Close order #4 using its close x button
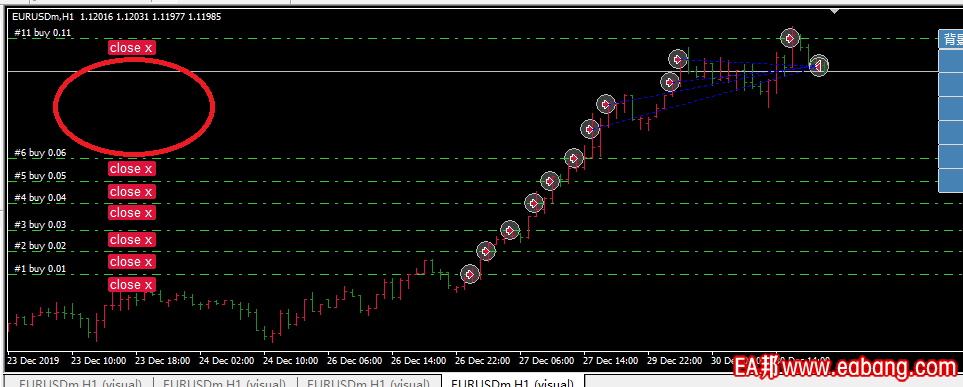The width and height of the screenshot is (963, 387). (x=131, y=213)
